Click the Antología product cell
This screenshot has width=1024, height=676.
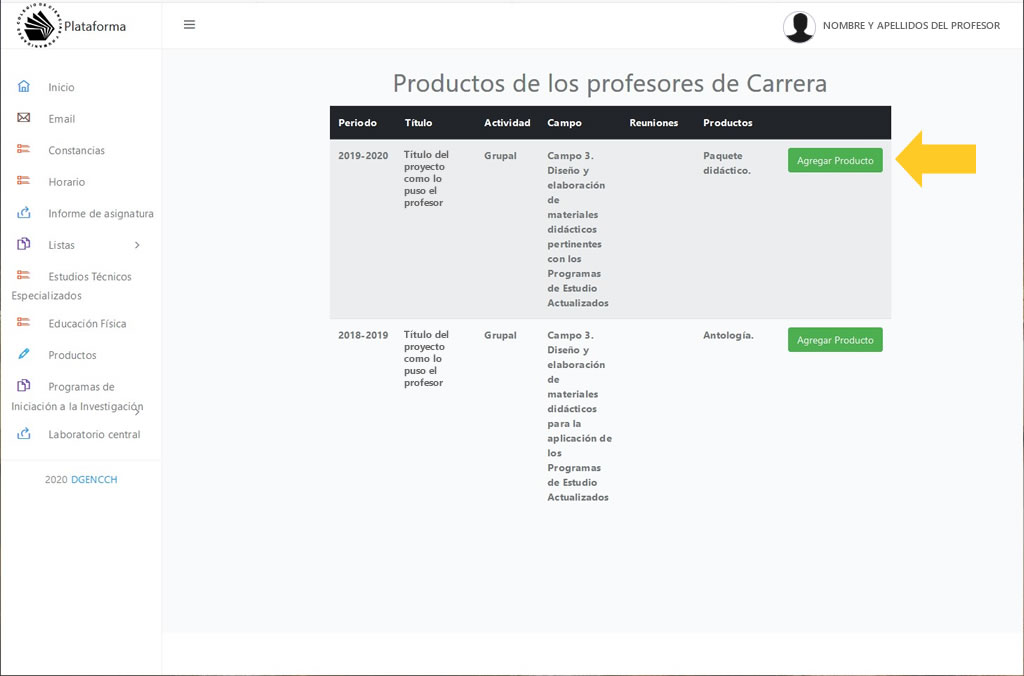click(728, 335)
